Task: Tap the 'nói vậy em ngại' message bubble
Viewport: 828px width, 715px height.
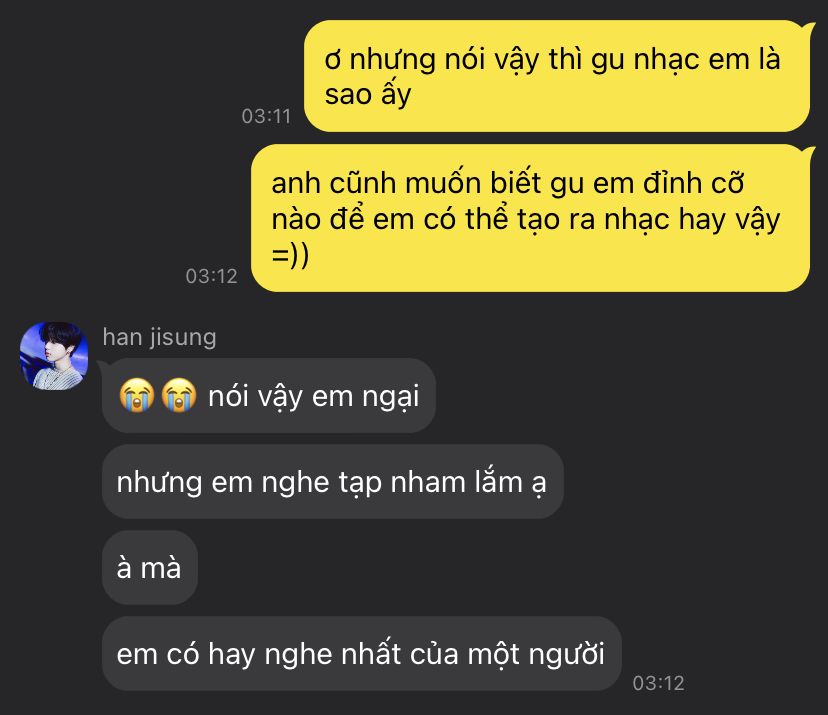Action: click(x=269, y=396)
